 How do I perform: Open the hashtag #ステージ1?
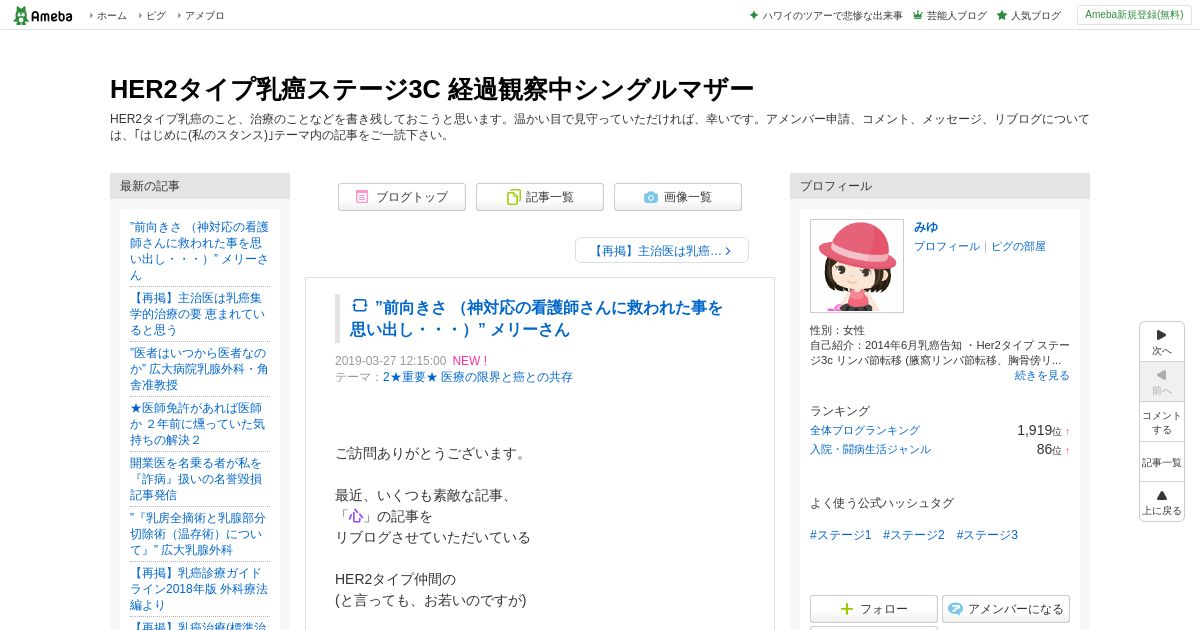click(841, 535)
